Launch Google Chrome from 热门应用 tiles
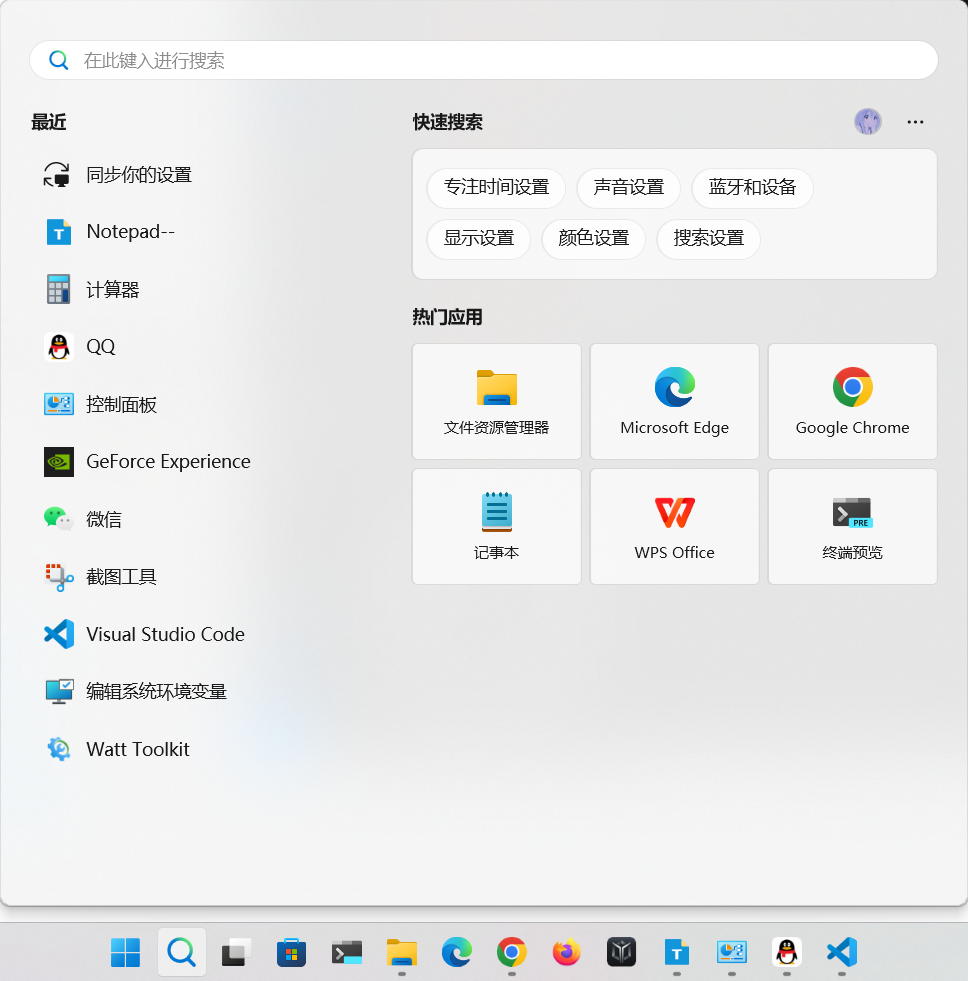 tap(852, 401)
